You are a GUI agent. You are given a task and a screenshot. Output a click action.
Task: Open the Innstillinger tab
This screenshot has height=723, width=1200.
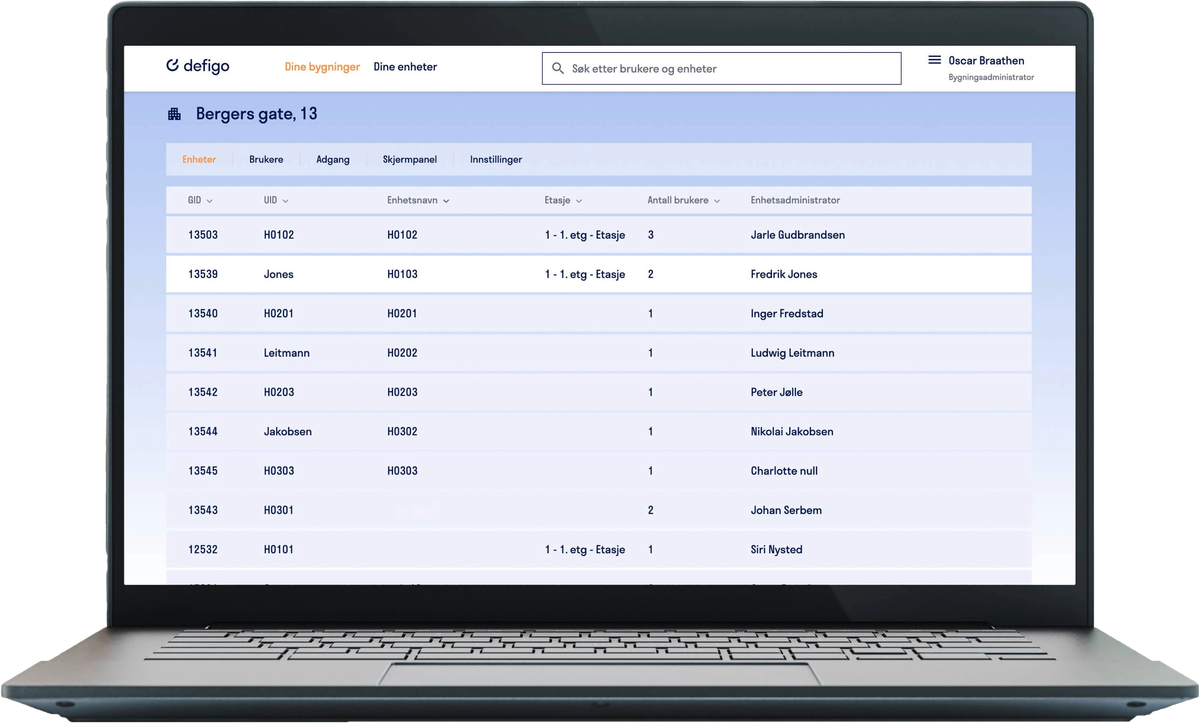pyautogui.click(x=496, y=159)
